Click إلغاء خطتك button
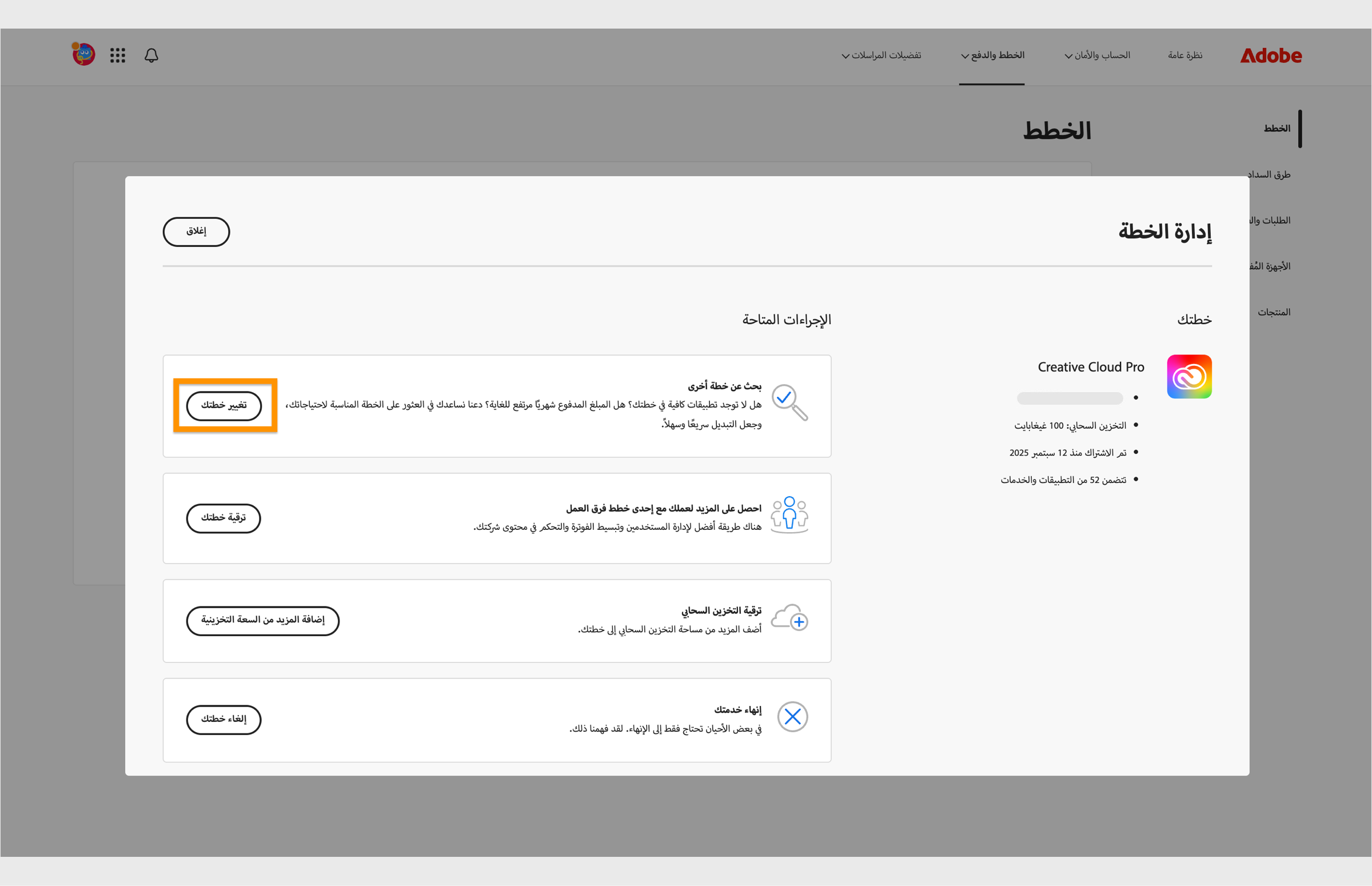Viewport: 1372px width, 886px height. point(223,720)
